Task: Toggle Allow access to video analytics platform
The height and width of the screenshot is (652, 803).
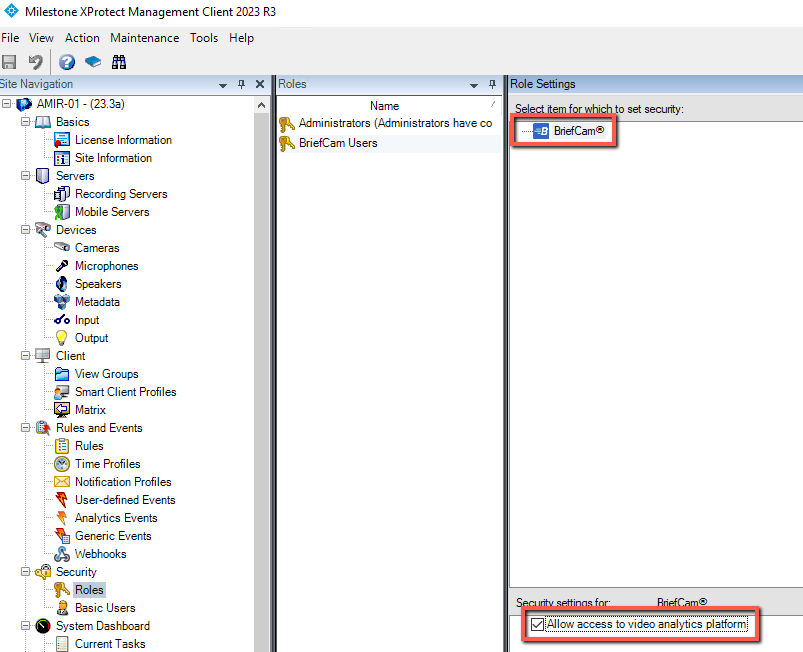Action: click(x=537, y=624)
